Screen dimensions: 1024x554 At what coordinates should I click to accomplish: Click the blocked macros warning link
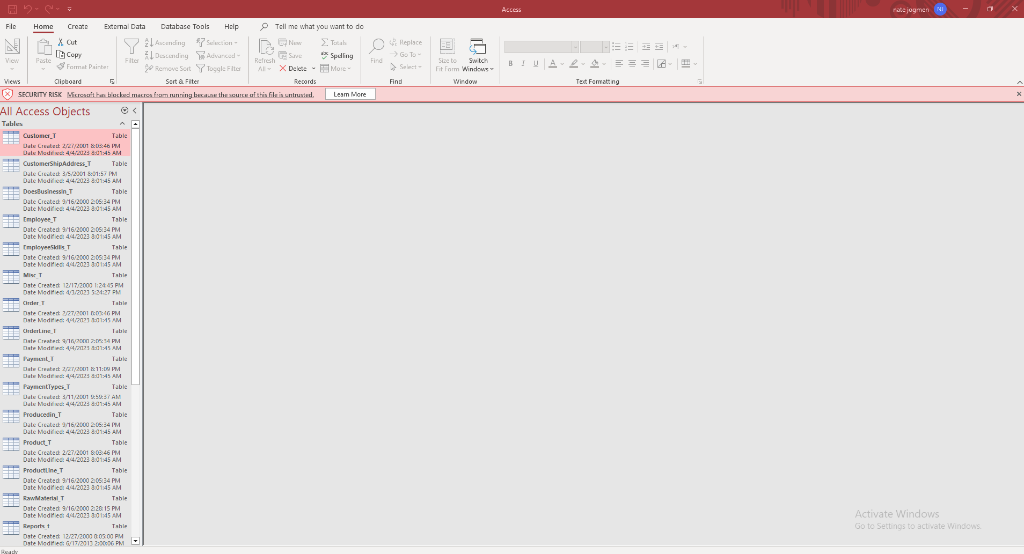click(x=190, y=95)
